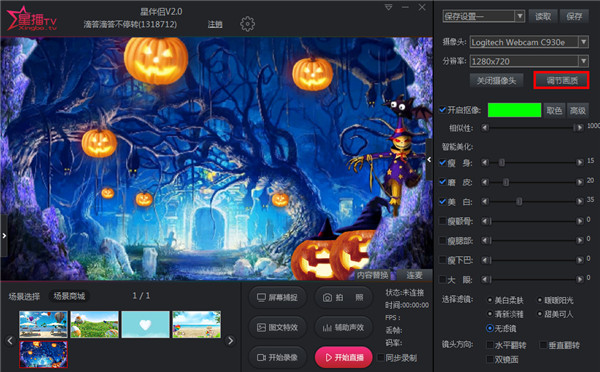Select the Halloween scene thumbnail
Viewport: 600px width, 372px height.
click(43, 354)
